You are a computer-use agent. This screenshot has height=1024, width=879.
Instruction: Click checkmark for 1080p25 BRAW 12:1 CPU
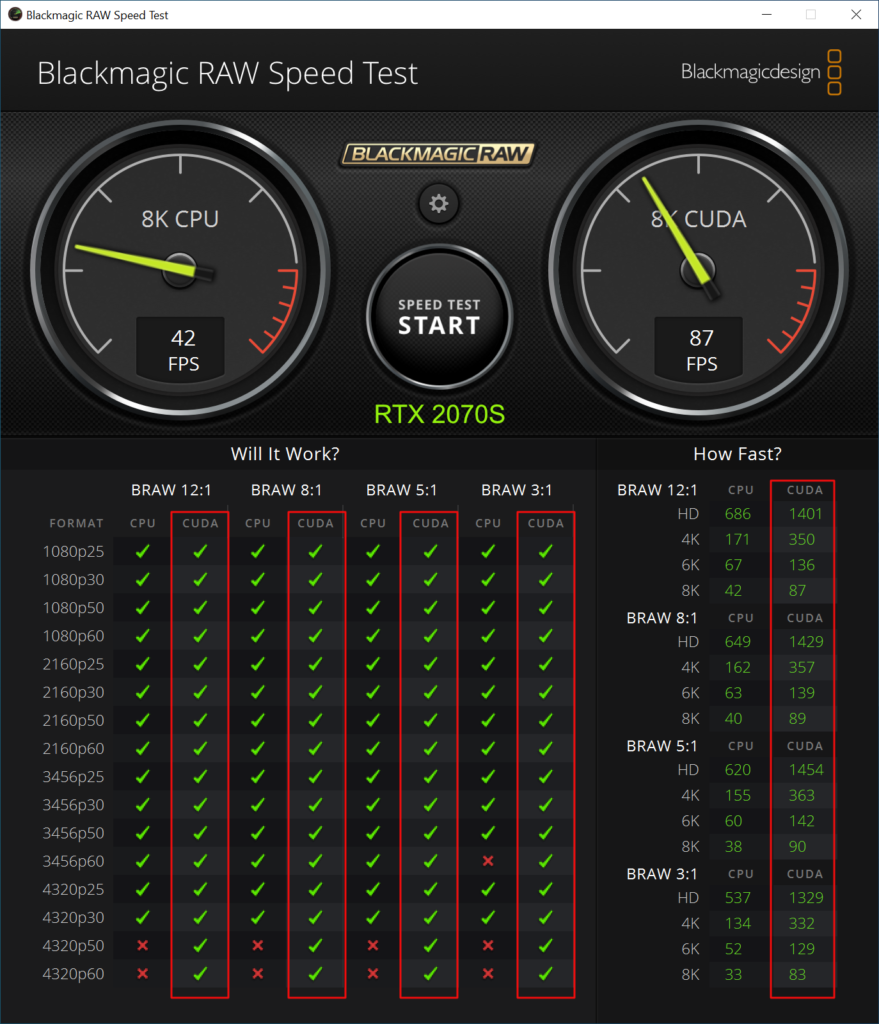point(142,551)
